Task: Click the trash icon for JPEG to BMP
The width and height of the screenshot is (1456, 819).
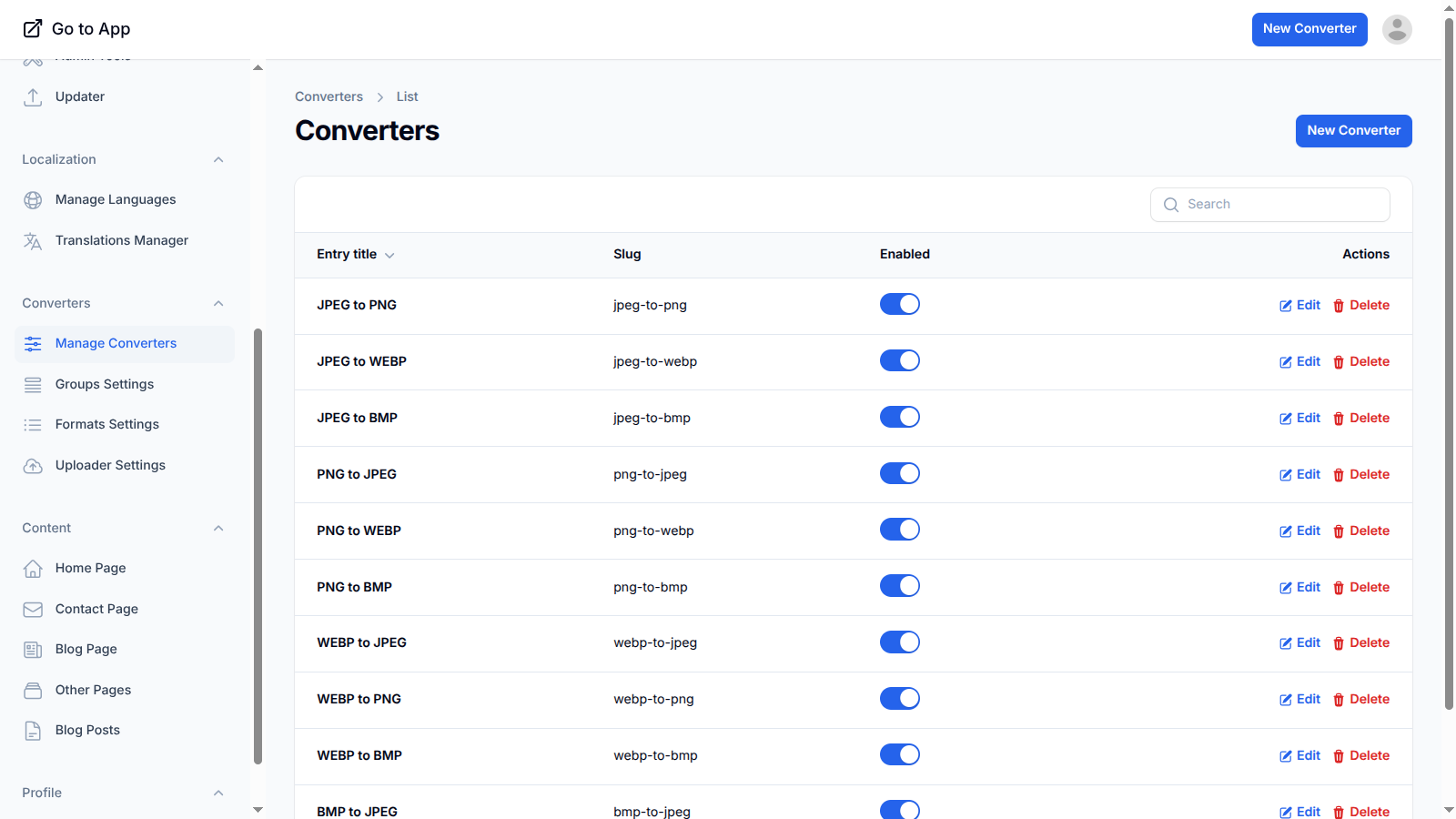Action: (x=1339, y=419)
